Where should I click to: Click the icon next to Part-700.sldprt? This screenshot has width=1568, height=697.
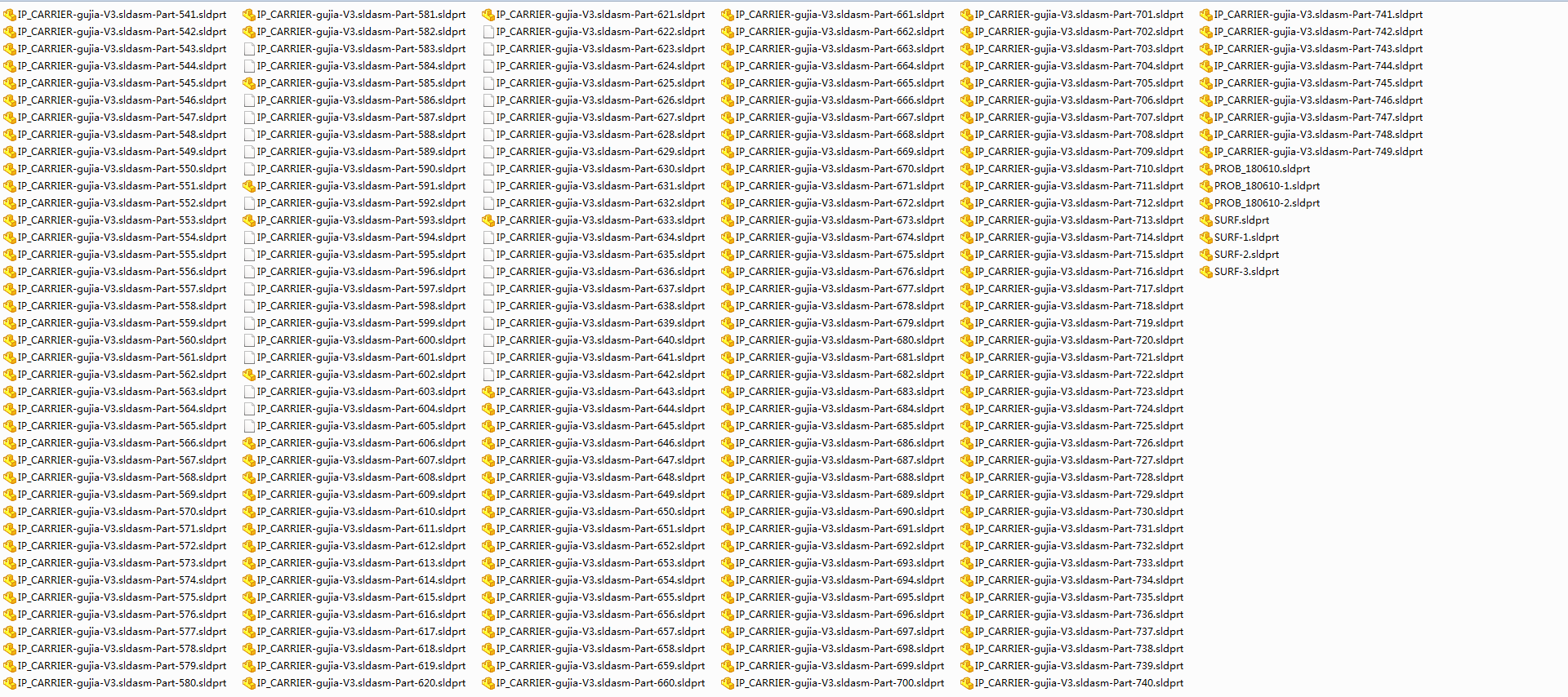[x=728, y=683]
